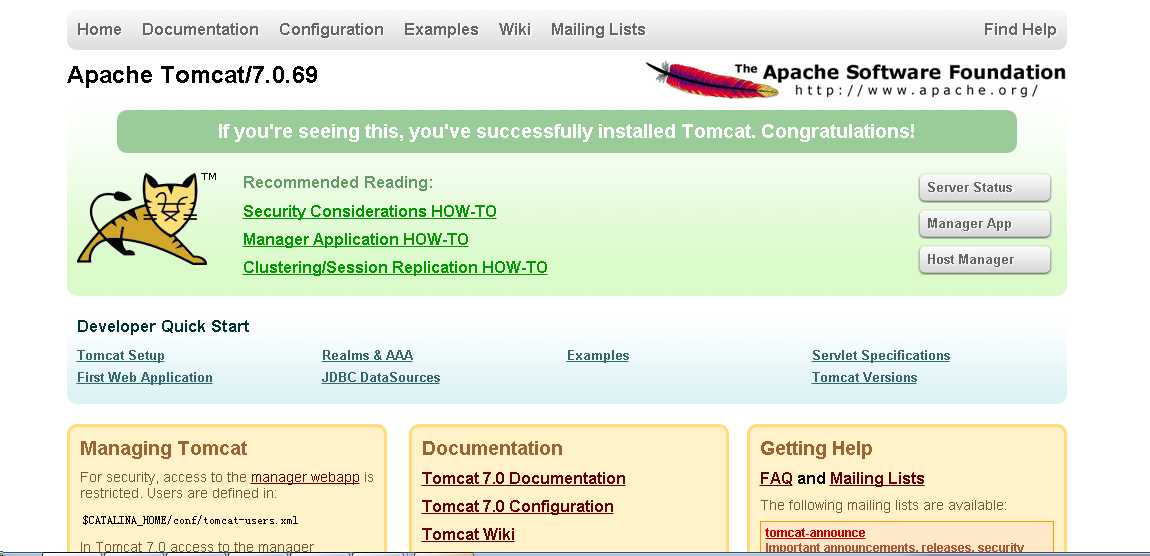Click the Recommended Reading label
1150x556 pixels.
pyautogui.click(x=338, y=182)
